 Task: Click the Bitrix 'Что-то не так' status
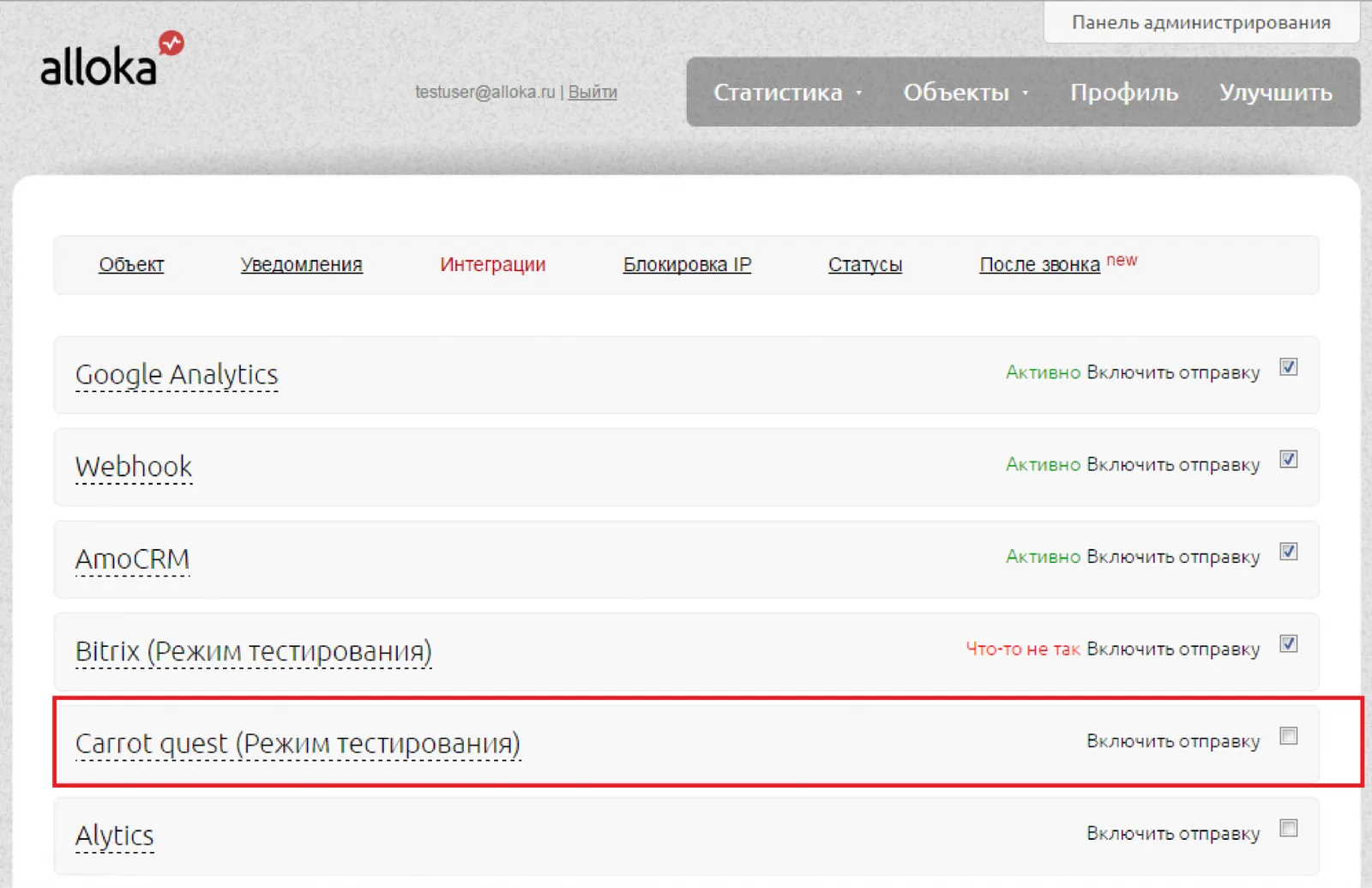point(1022,649)
